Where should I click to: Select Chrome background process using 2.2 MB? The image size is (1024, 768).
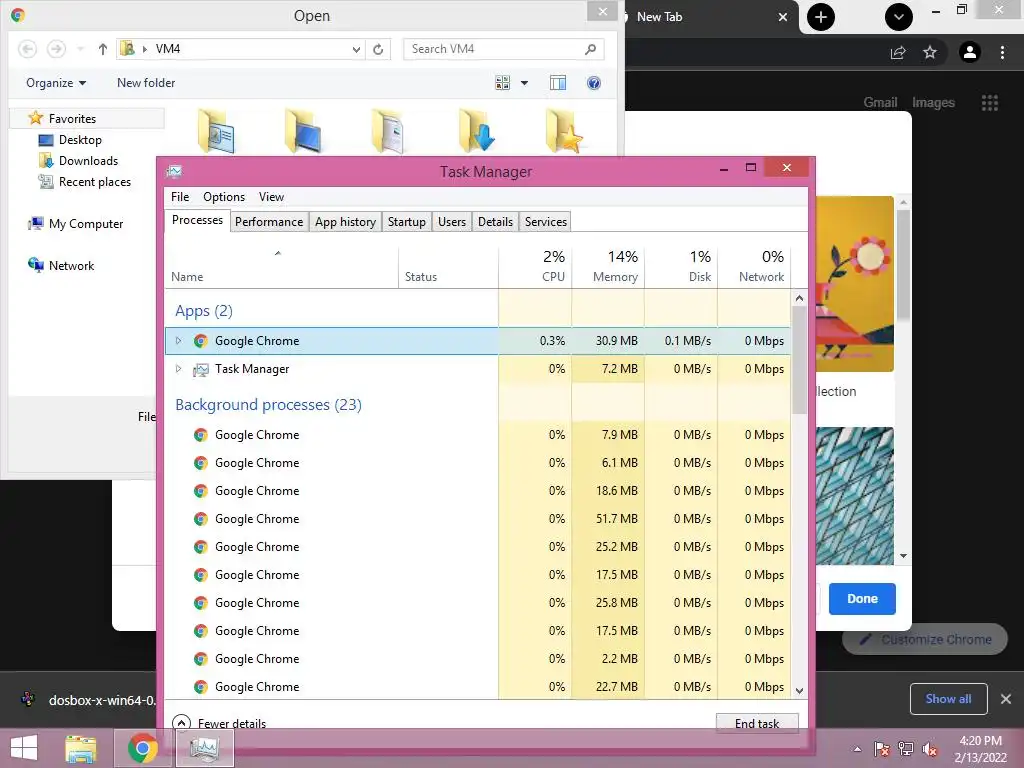pos(478,659)
